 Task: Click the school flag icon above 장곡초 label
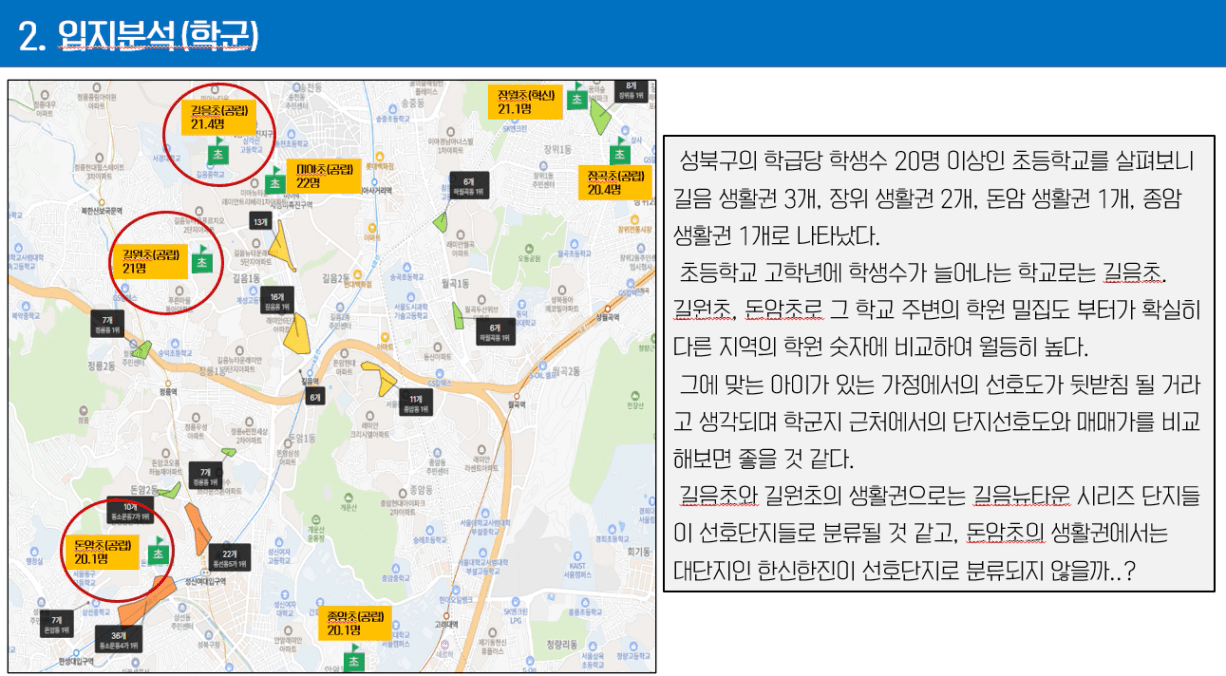tap(620, 154)
